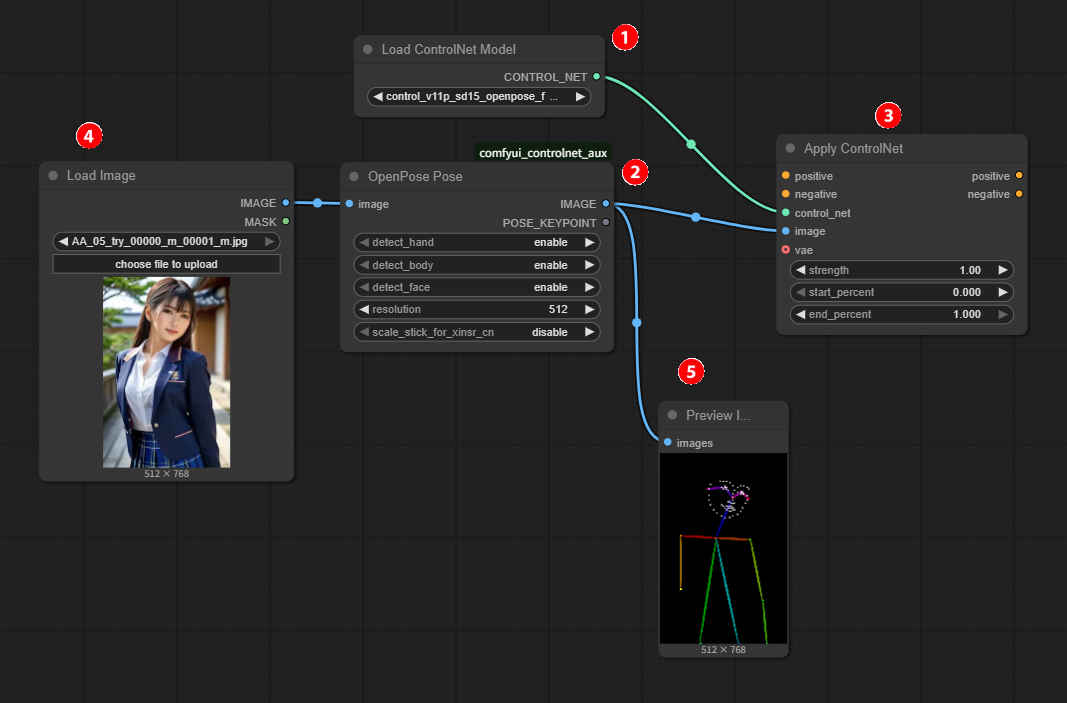Click the start_percent slider field
Screen dimensions: 1067x703
pyautogui.click(x=901, y=292)
